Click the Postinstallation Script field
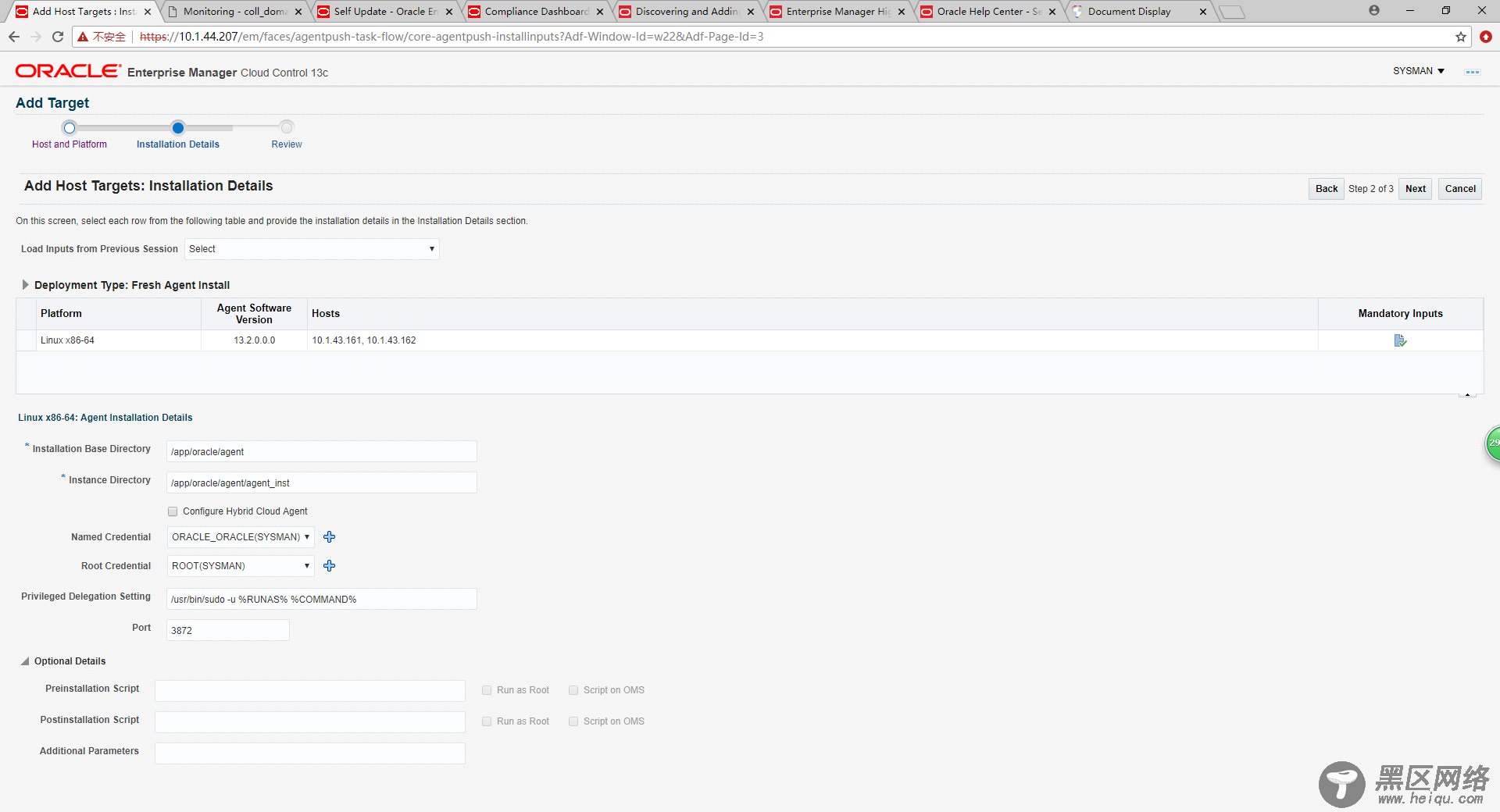1500x812 pixels. (x=310, y=721)
